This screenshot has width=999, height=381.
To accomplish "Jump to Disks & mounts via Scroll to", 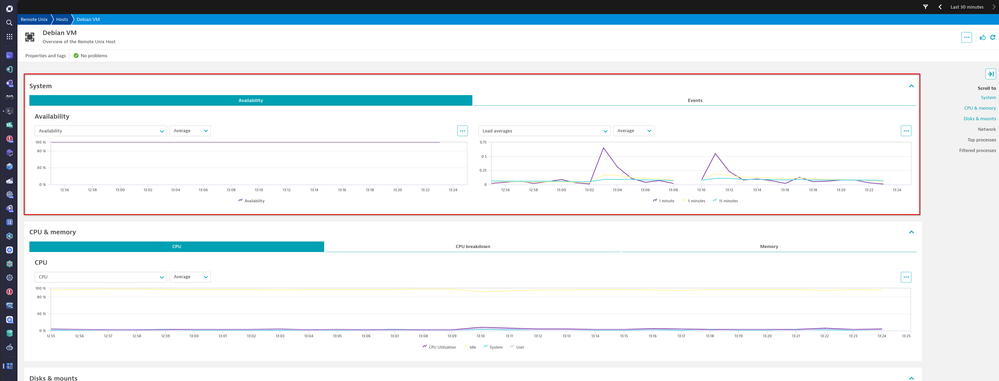I will (979, 119).
